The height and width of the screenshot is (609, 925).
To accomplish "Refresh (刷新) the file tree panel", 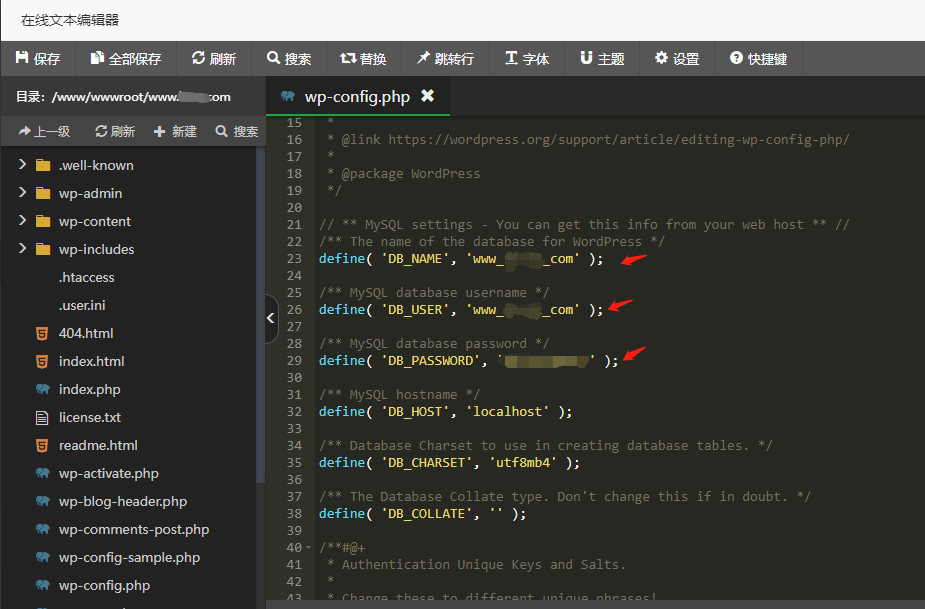I will [115, 131].
